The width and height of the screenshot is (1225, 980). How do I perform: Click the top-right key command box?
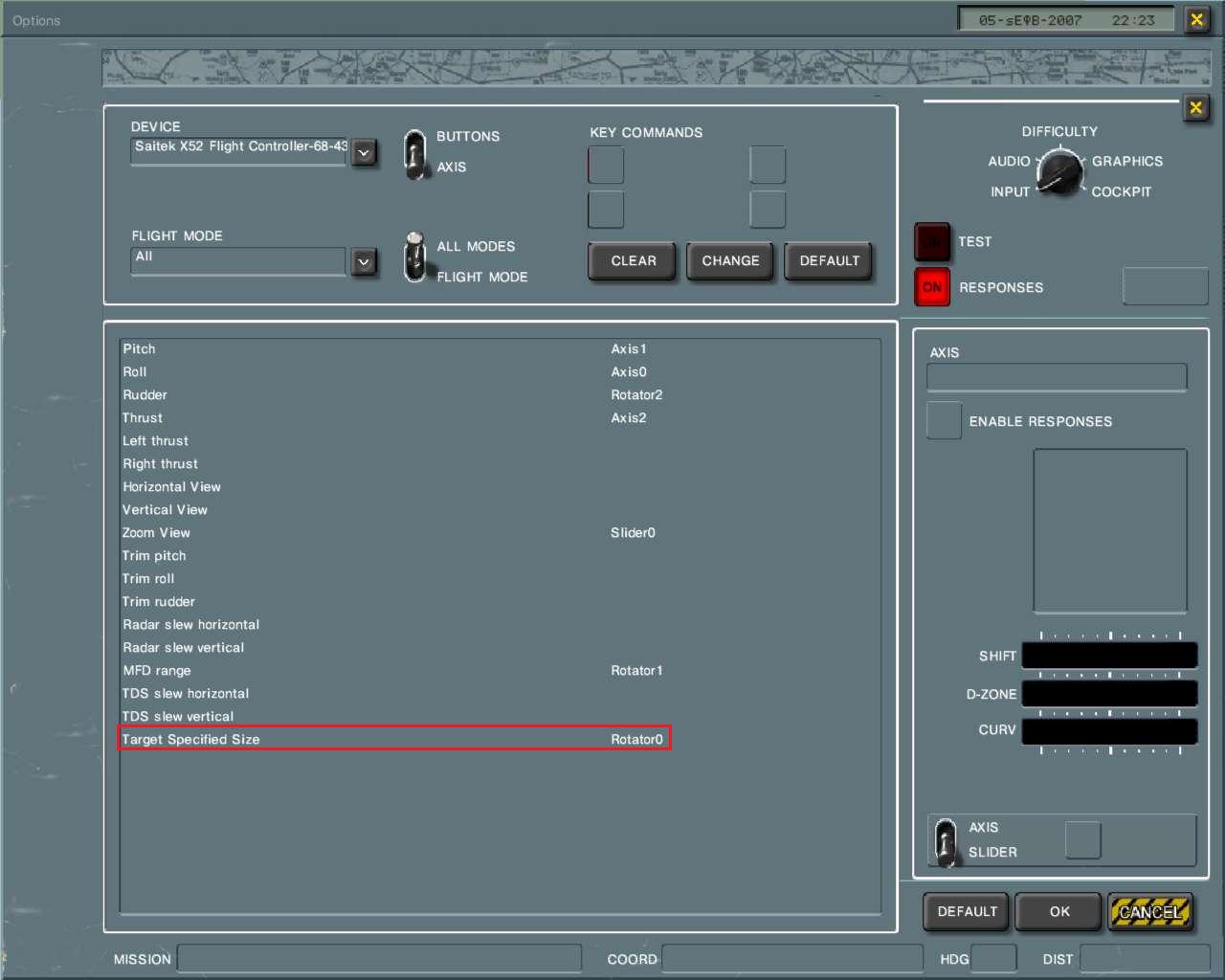pyautogui.click(x=768, y=165)
